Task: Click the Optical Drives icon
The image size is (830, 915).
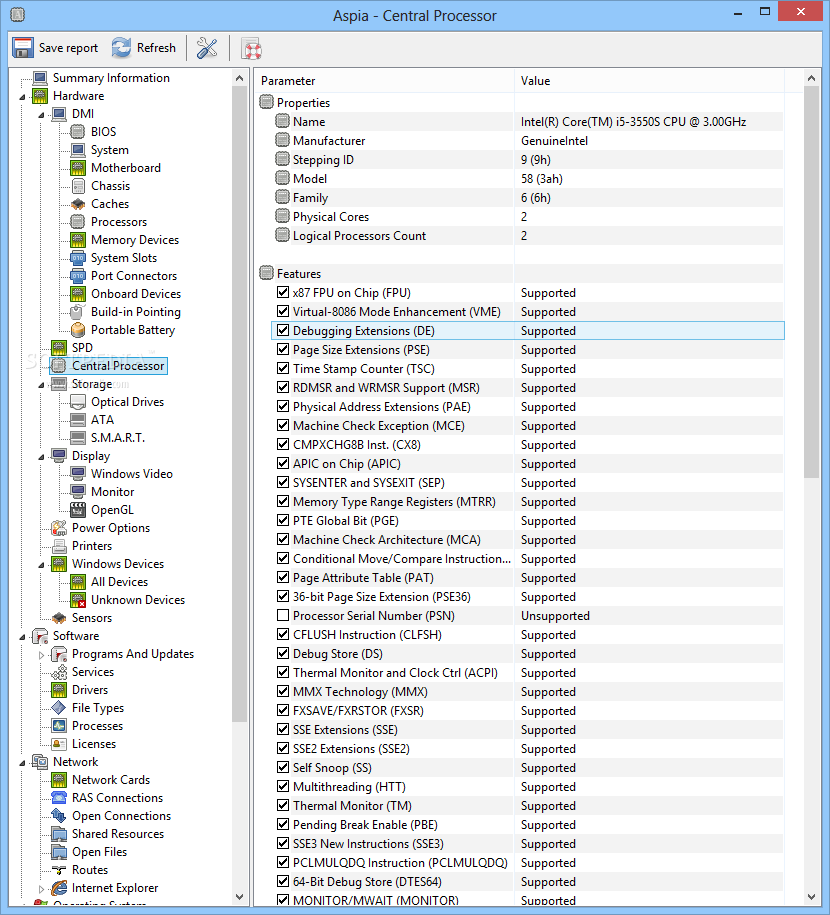Action: (x=78, y=402)
